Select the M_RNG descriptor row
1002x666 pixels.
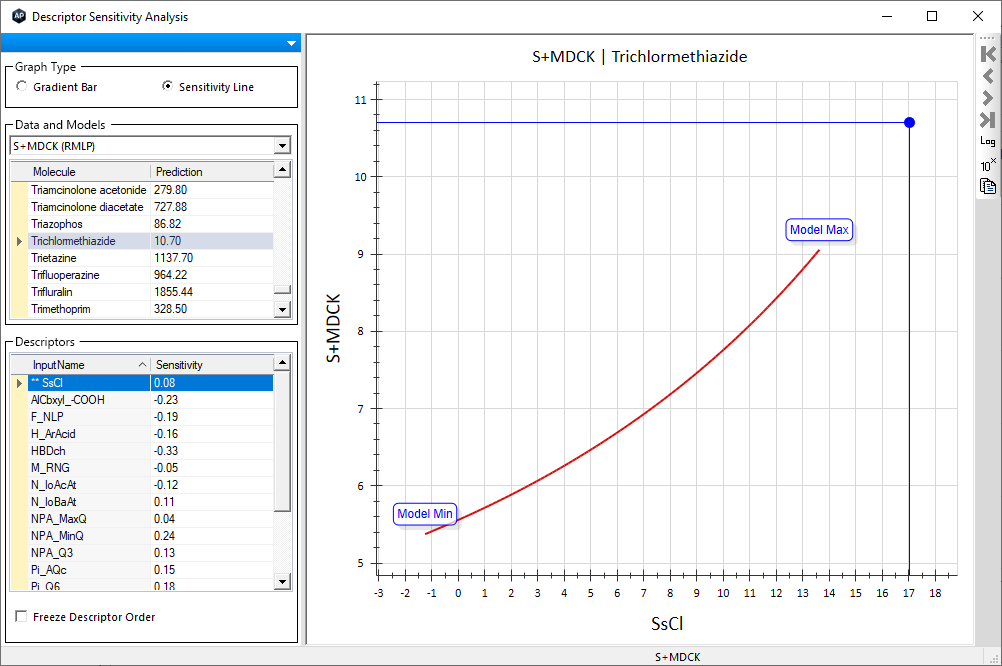(151, 468)
